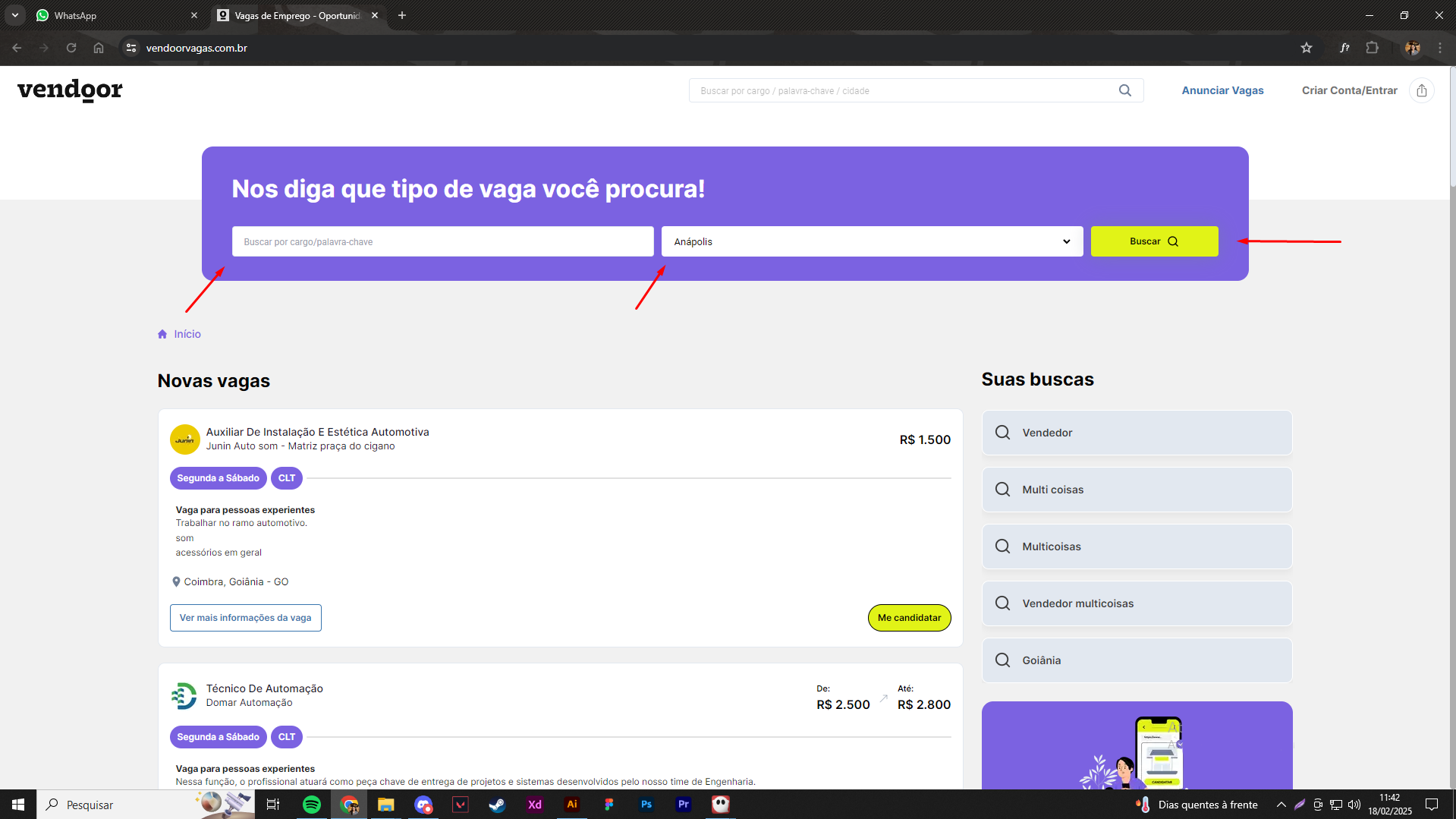Screen dimensions: 1456x819
Task: Open the Anápolis city dropdown
Action: pos(871,241)
